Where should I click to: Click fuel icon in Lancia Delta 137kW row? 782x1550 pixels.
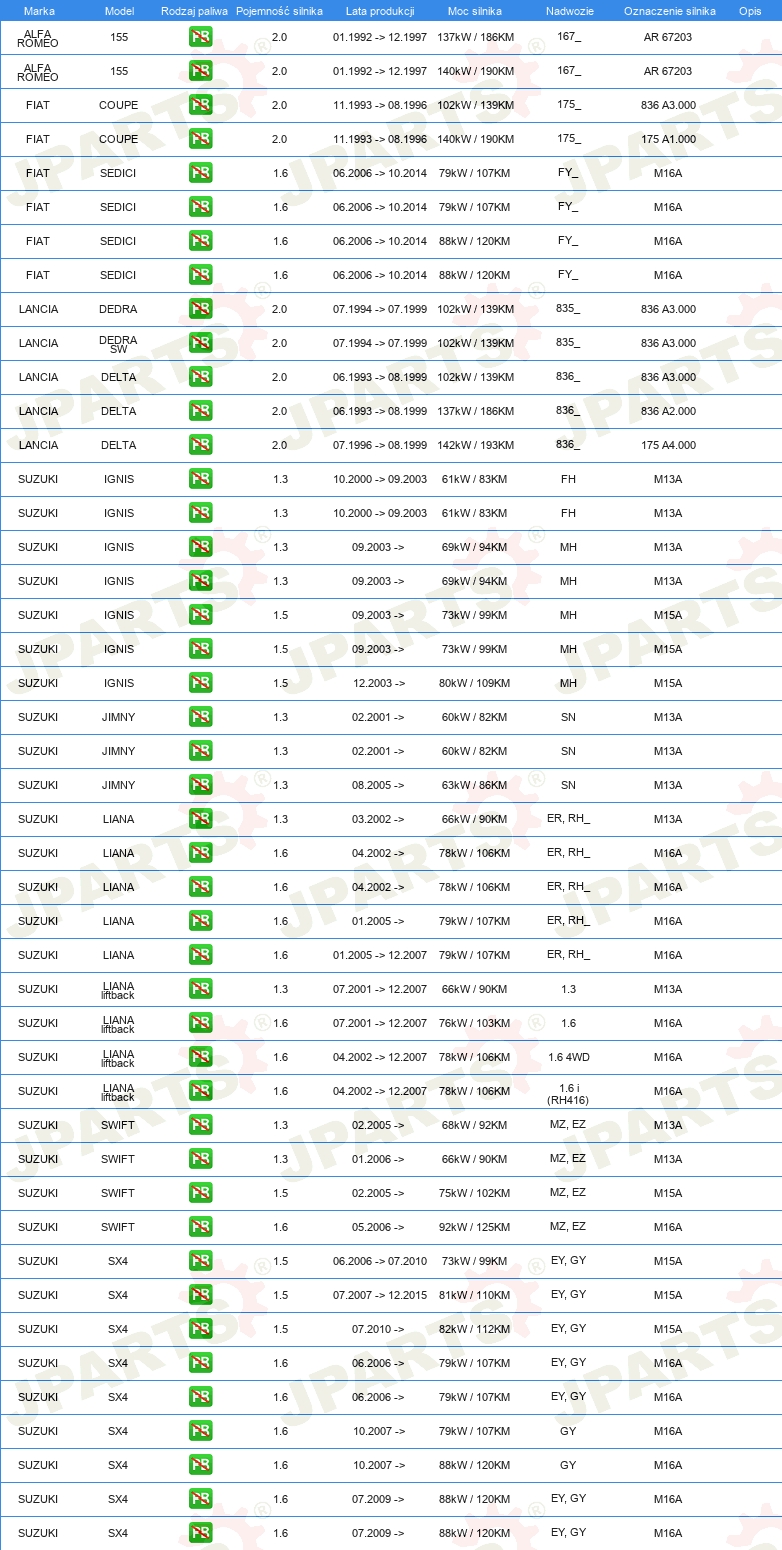(x=200, y=411)
